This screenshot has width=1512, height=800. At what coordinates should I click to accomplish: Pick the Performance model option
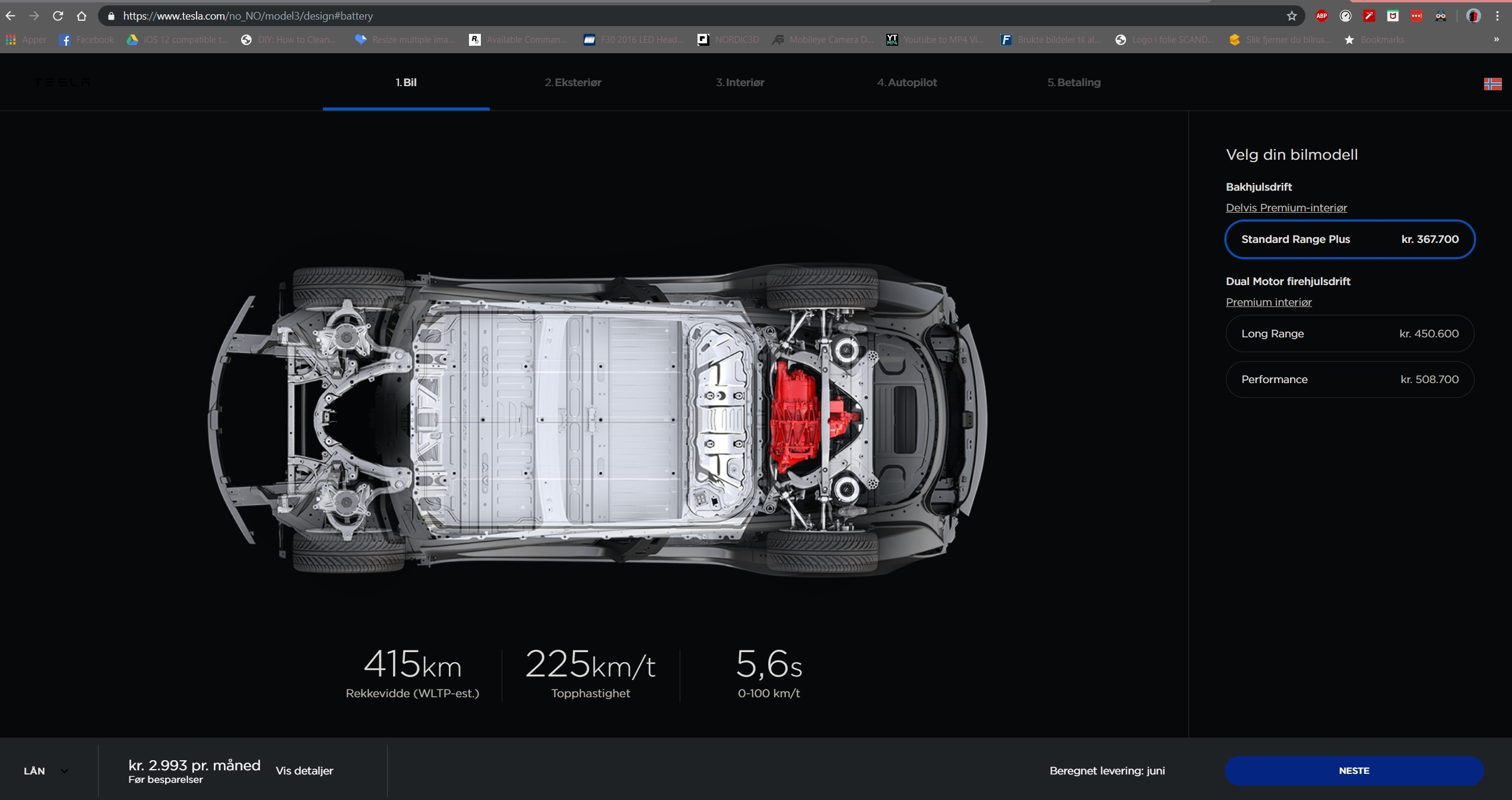click(1349, 380)
